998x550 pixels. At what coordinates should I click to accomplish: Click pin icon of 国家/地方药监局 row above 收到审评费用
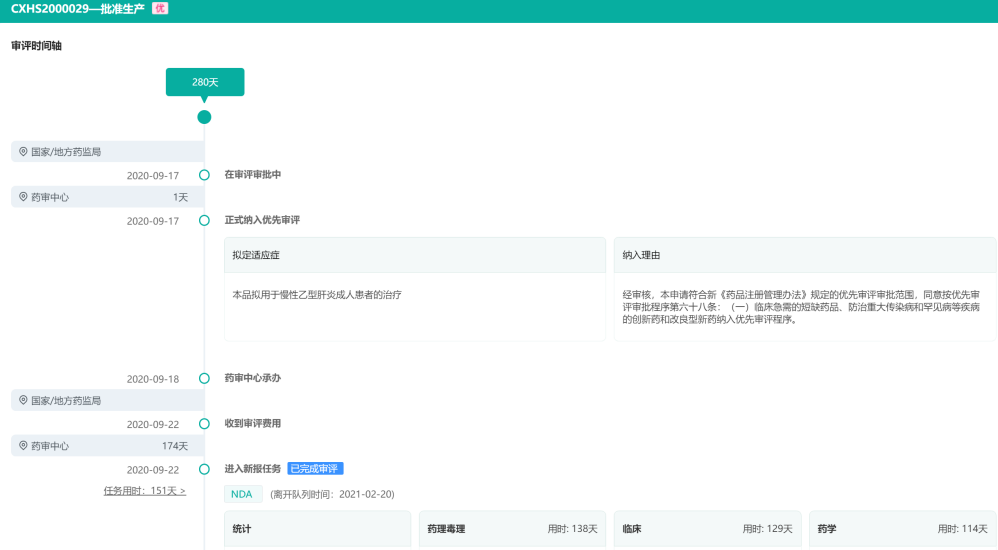[x=23, y=401]
